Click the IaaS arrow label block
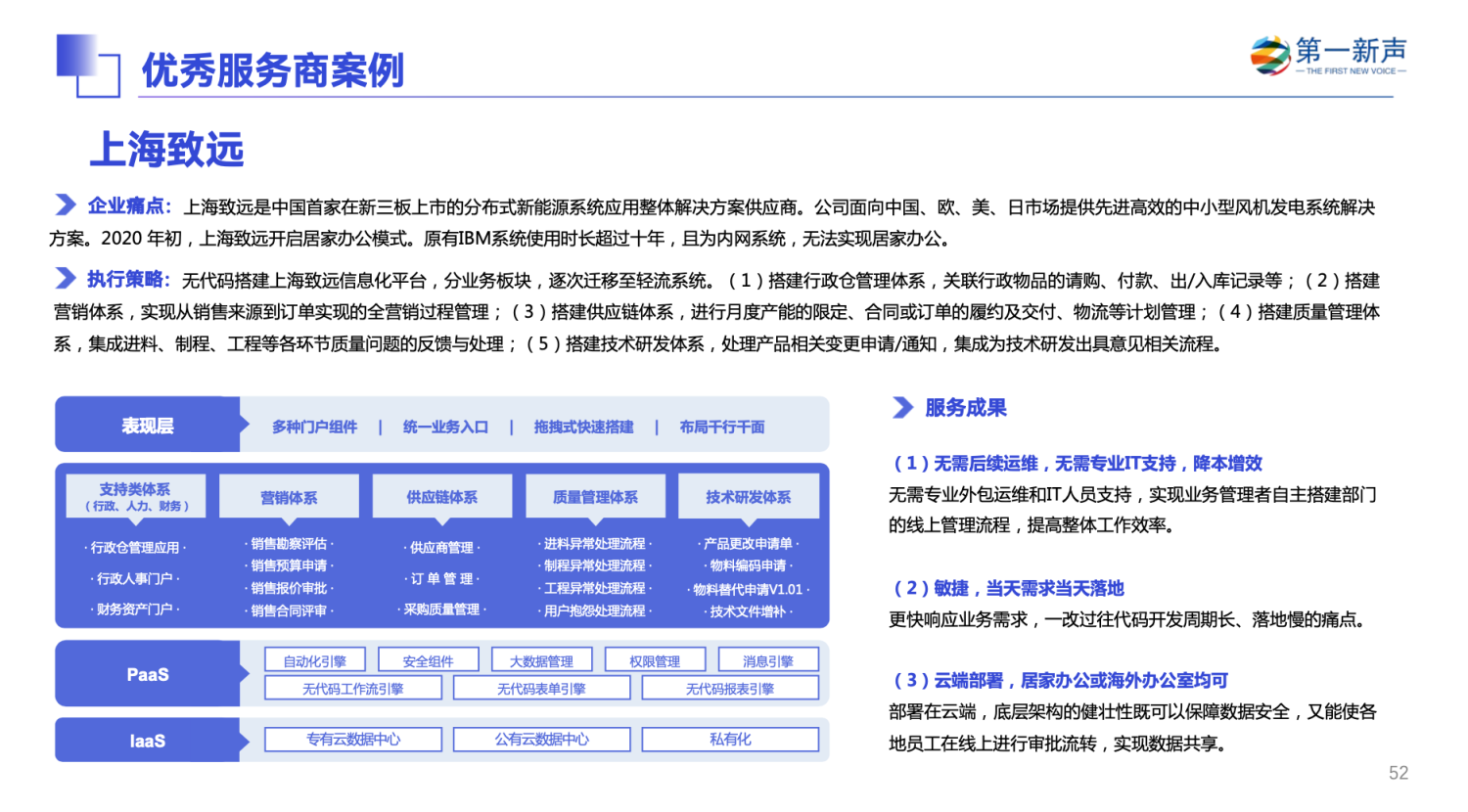 click(148, 741)
